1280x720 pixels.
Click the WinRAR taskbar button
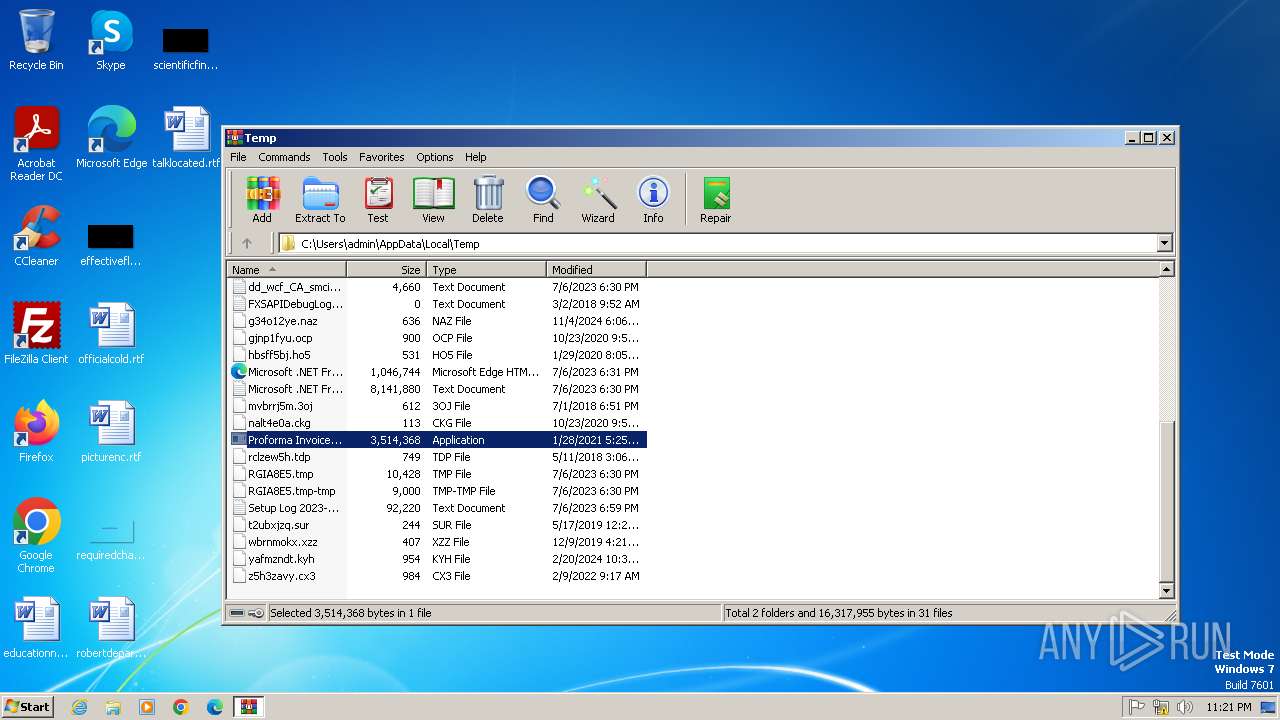(249, 707)
